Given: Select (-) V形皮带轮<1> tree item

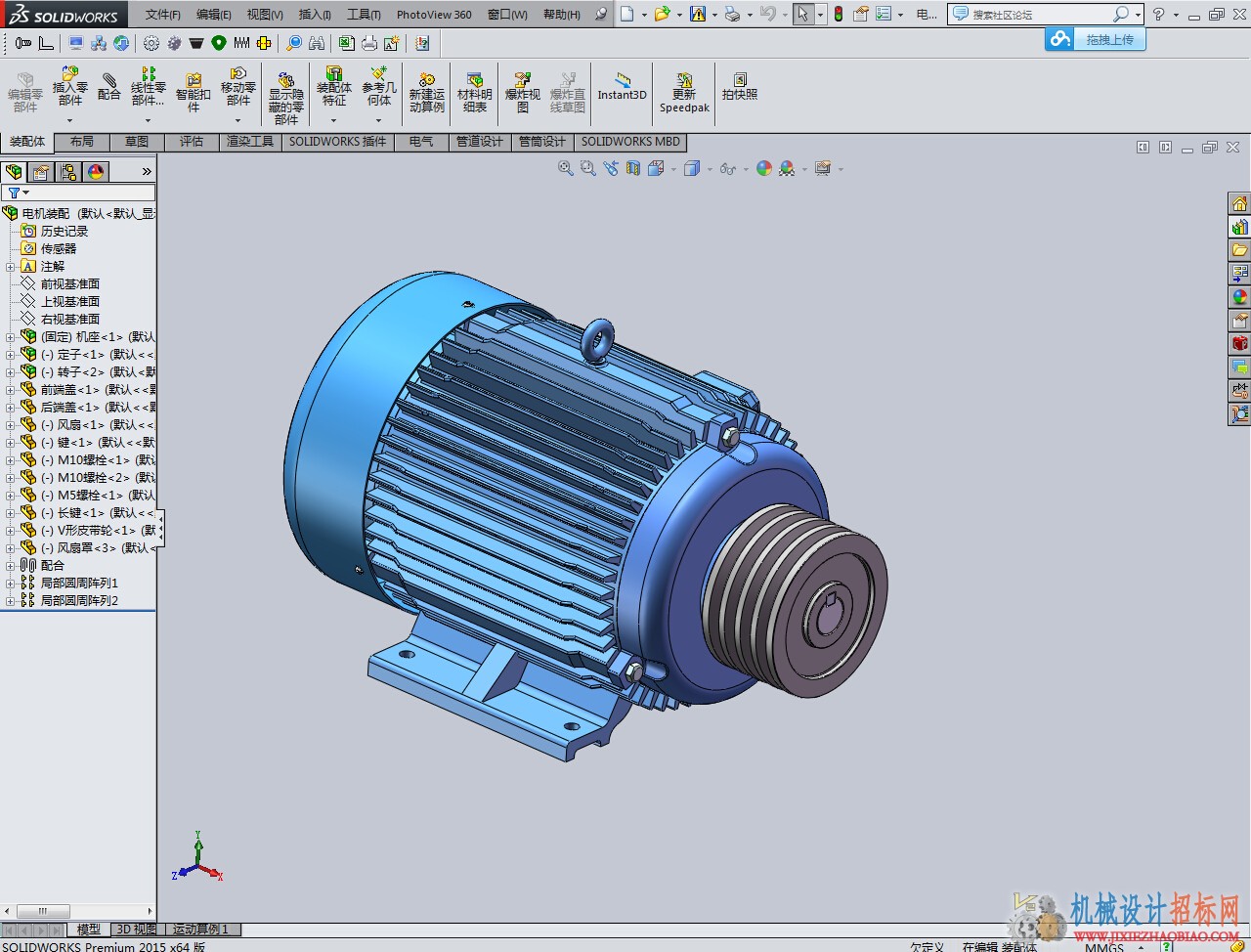Looking at the screenshot, I should (x=98, y=531).
